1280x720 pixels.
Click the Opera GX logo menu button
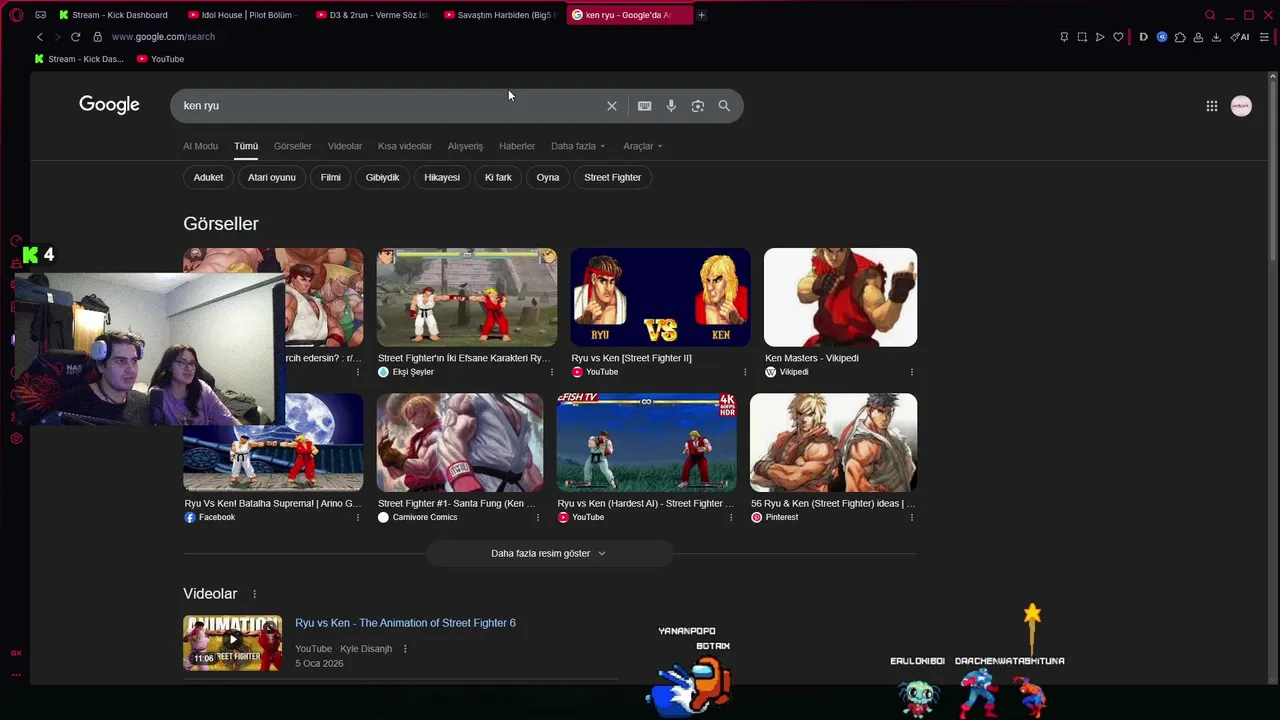pyautogui.click(x=16, y=15)
